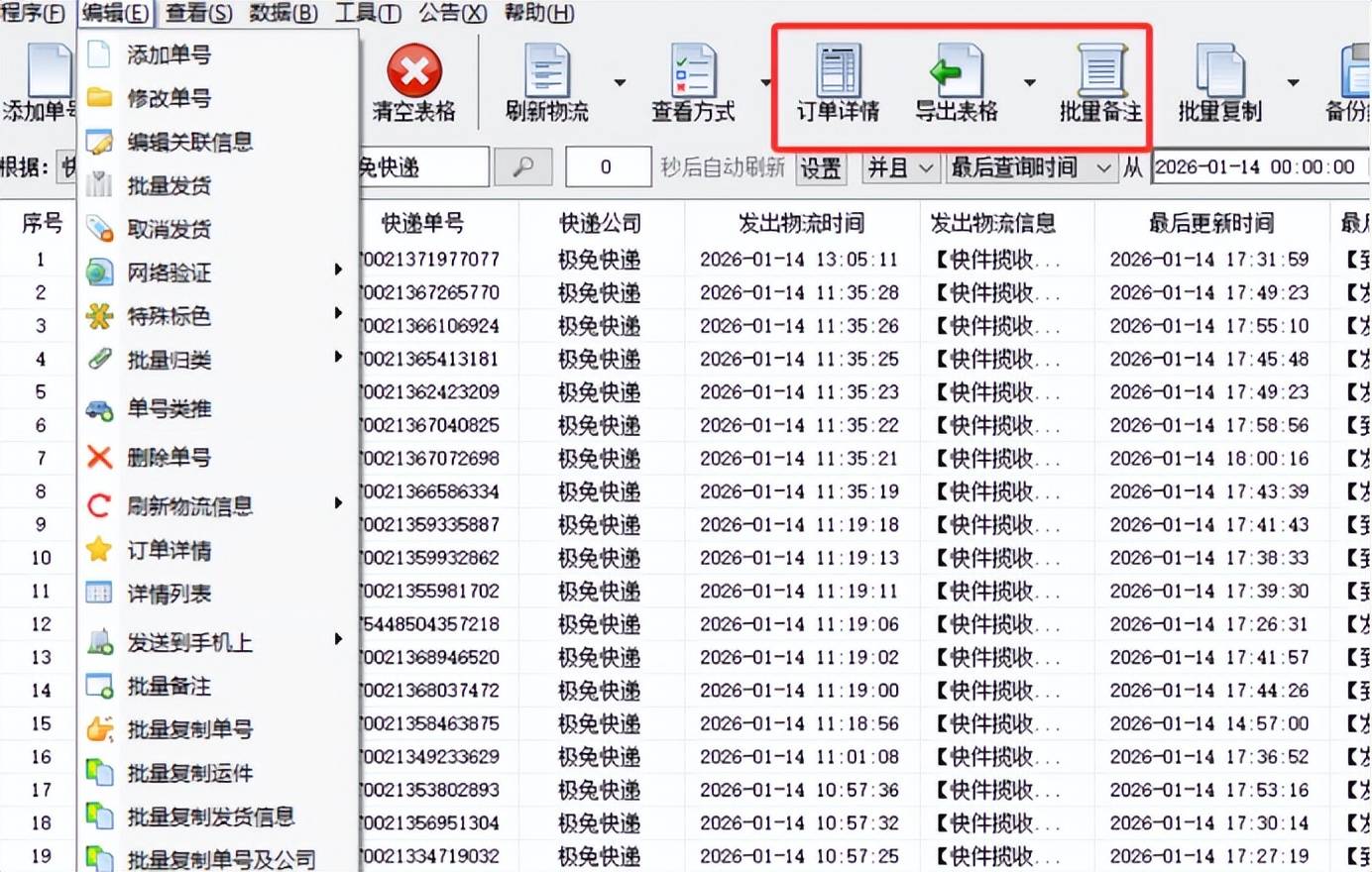Viewport: 1372px width, 872px height.
Task: Click the 设置 auto-refresh button
Action: [x=821, y=168]
